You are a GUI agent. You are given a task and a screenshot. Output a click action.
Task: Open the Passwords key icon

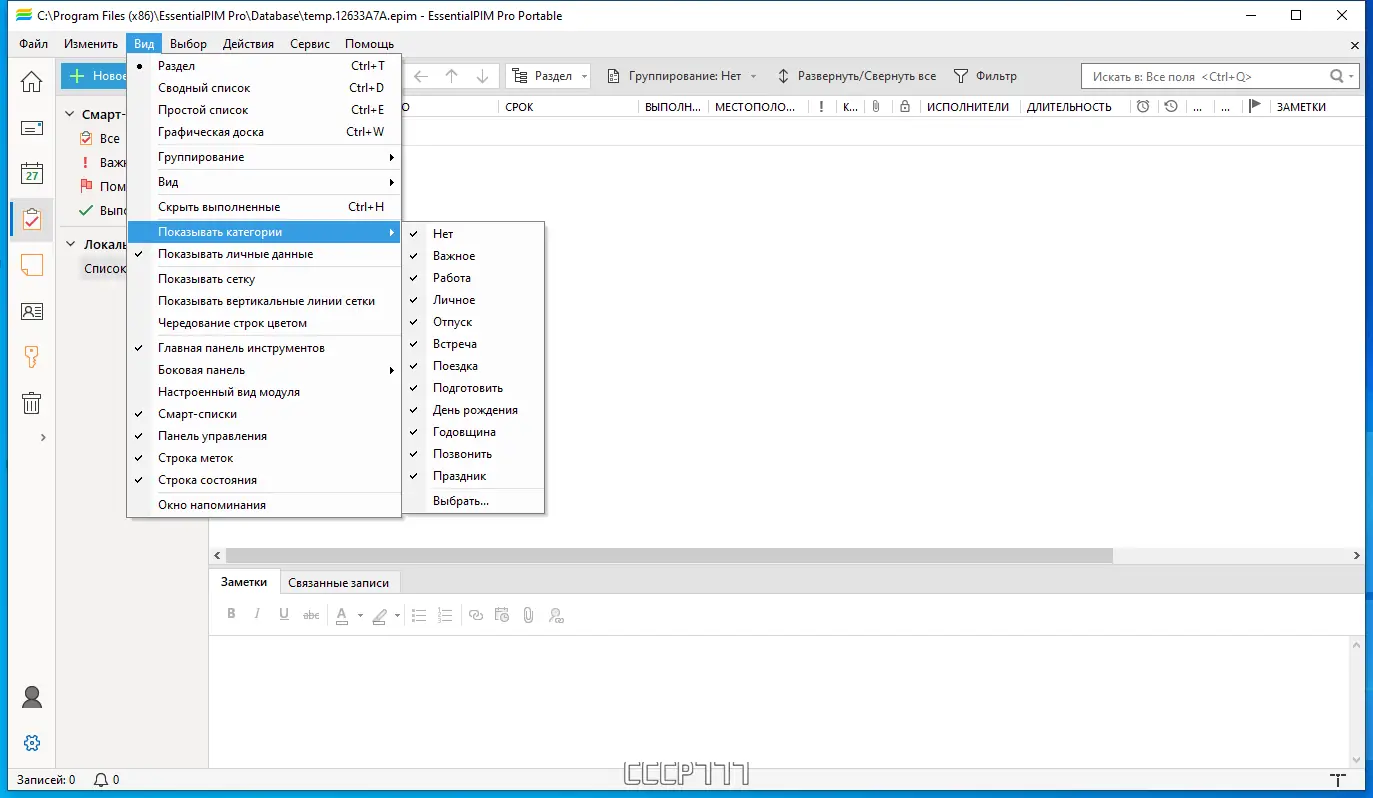coord(32,357)
